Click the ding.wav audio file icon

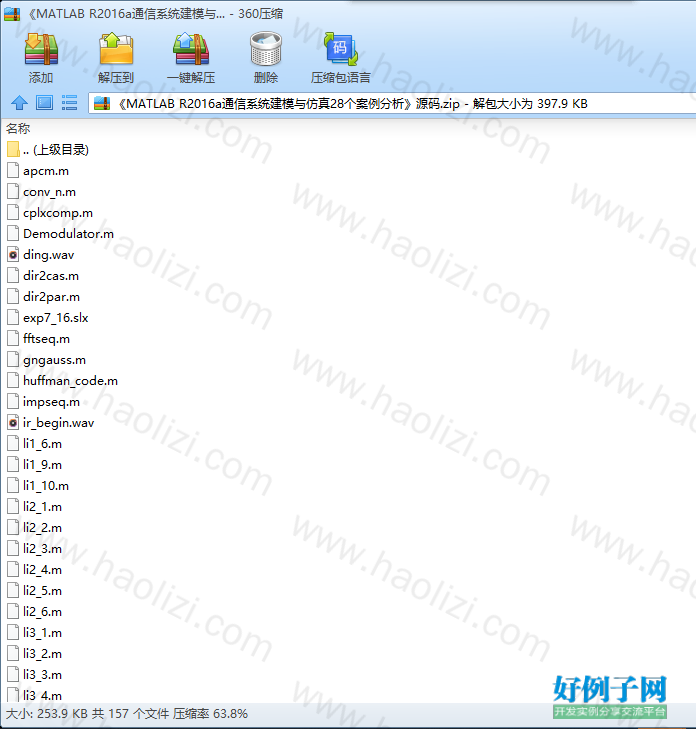click(13, 255)
